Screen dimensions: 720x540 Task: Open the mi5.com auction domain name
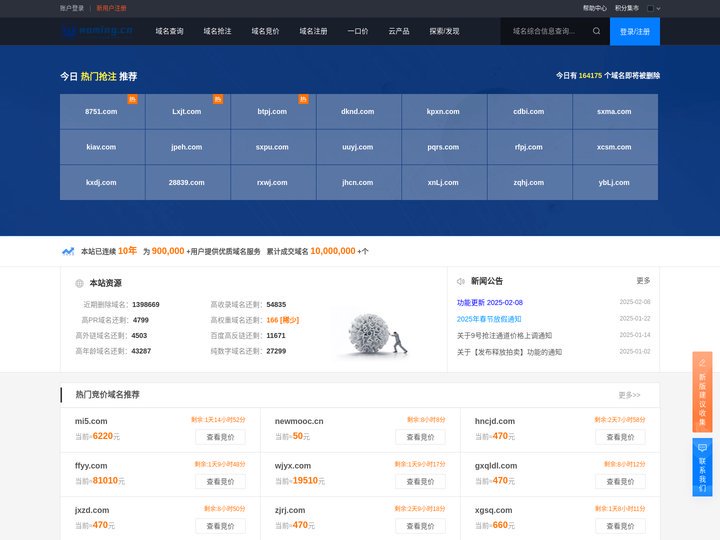tap(91, 421)
